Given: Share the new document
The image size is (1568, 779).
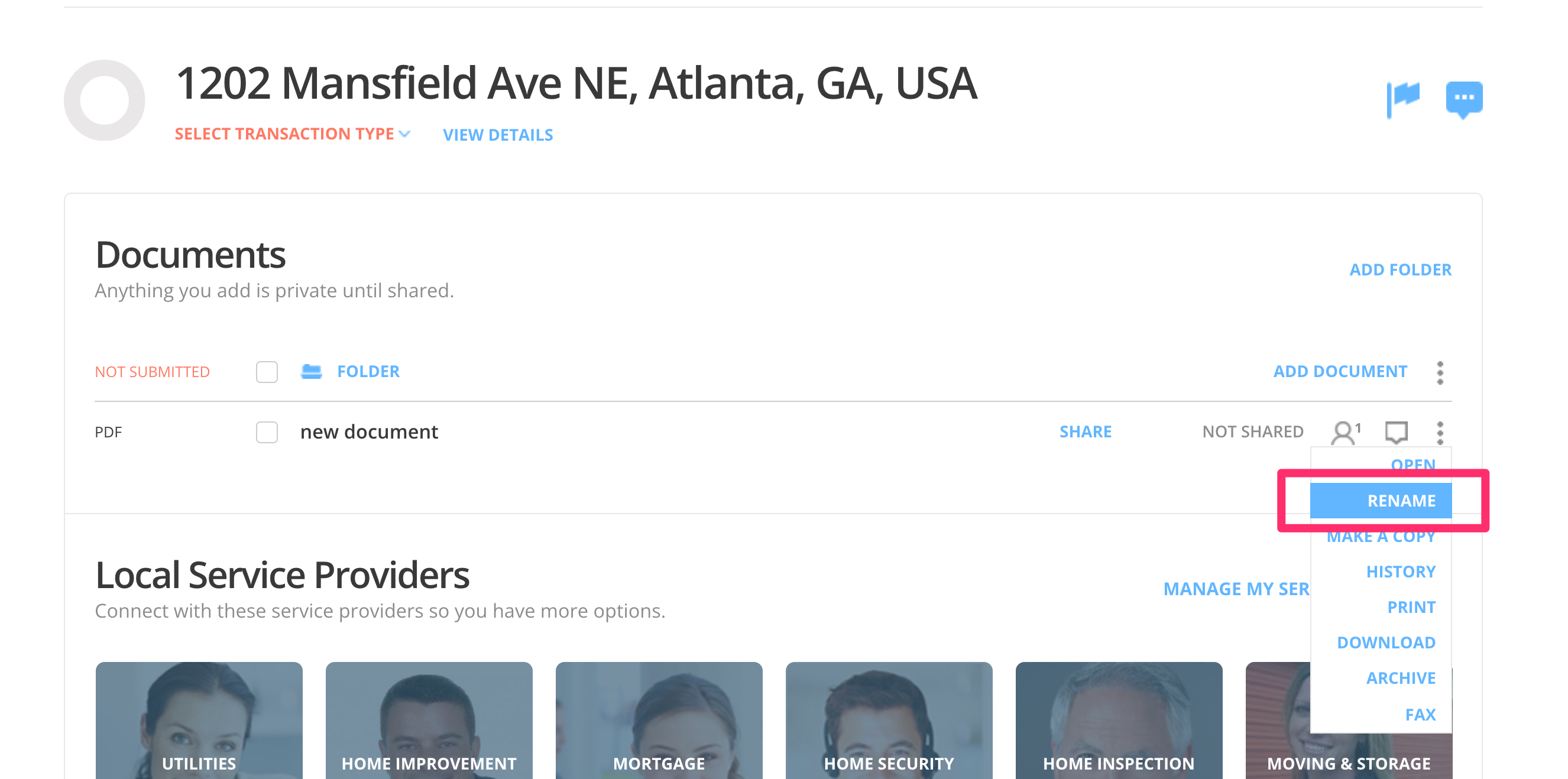Looking at the screenshot, I should 1086,431.
